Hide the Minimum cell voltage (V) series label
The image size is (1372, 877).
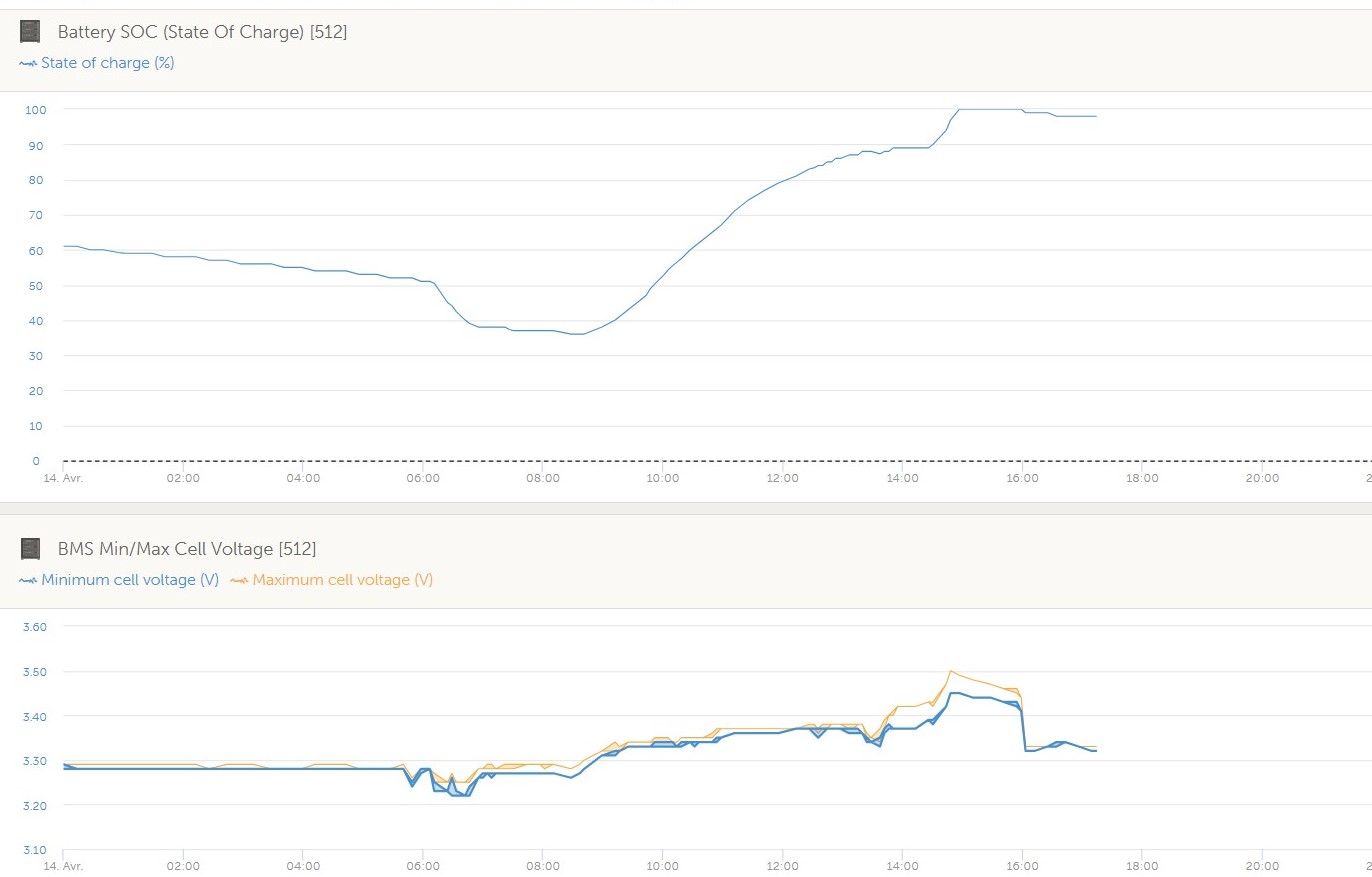[x=129, y=580]
